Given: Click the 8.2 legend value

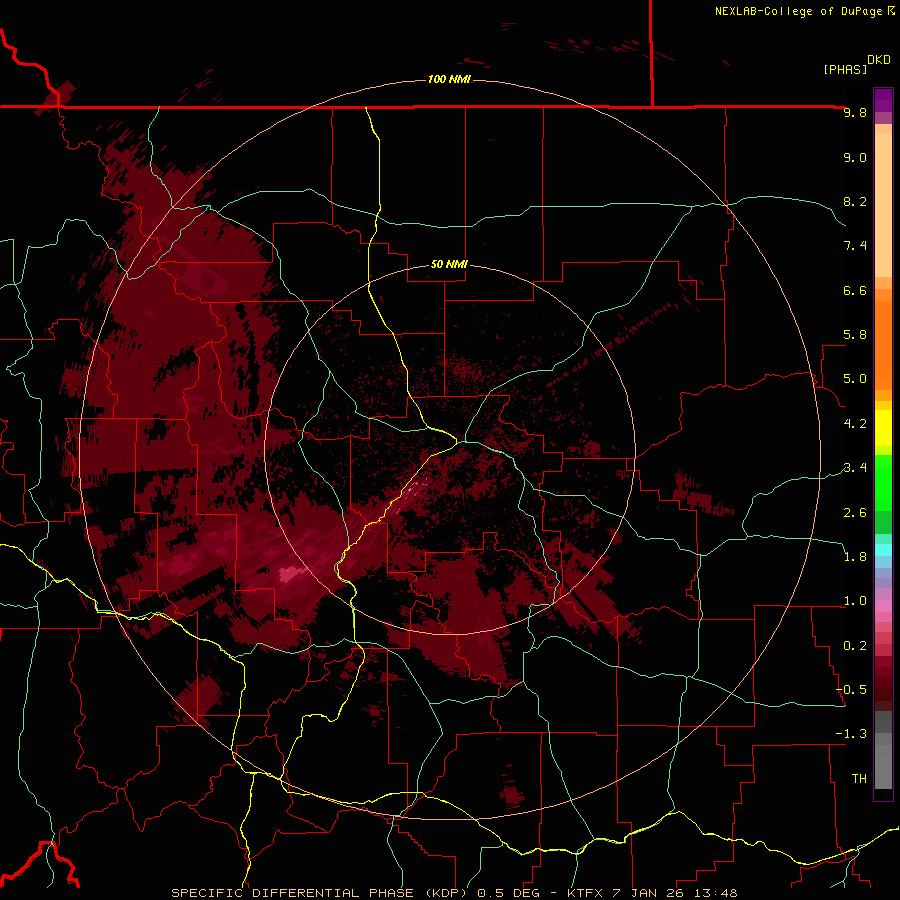Looking at the screenshot, I should pos(855,201).
